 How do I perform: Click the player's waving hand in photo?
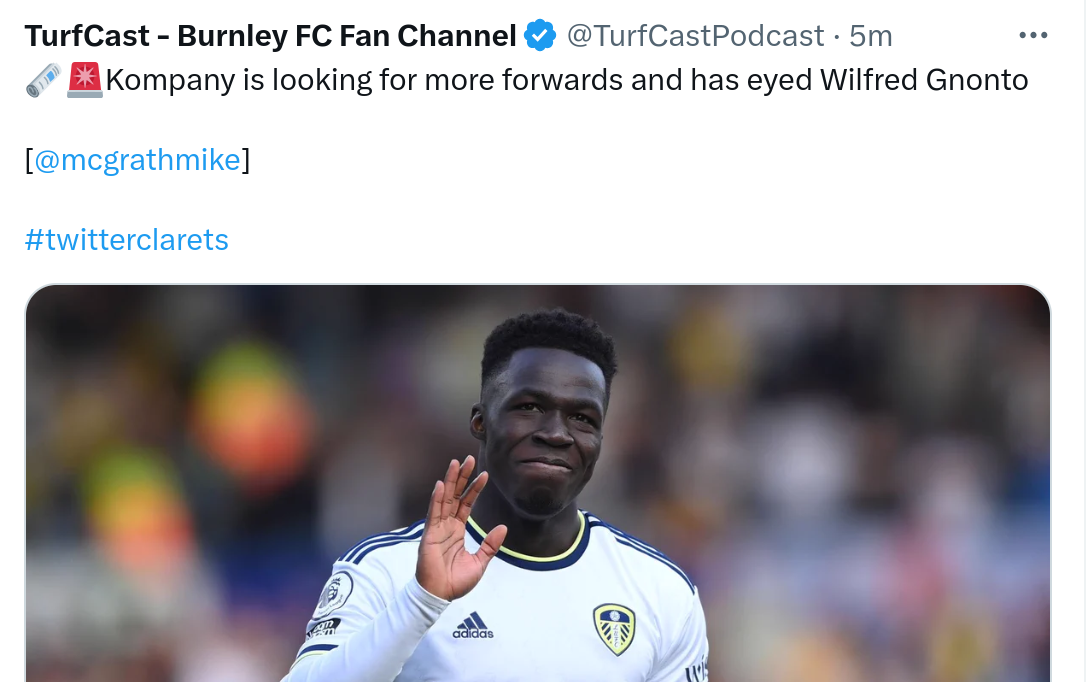coord(458,531)
